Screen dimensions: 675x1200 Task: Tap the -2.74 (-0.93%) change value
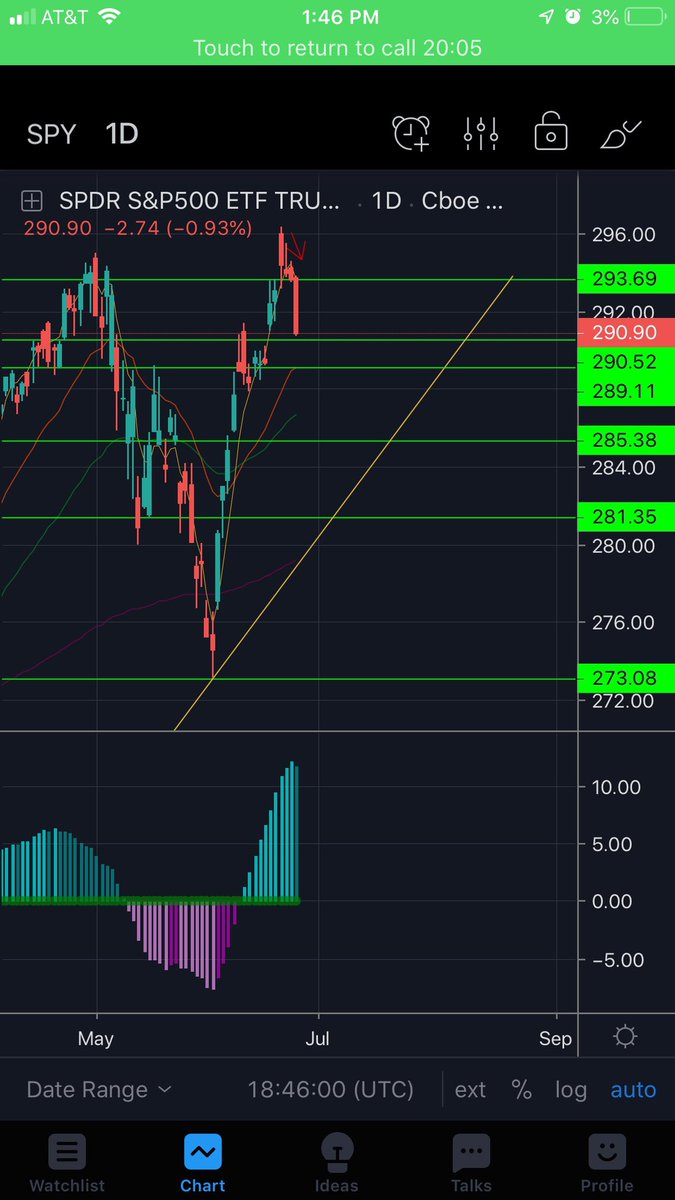(x=178, y=228)
